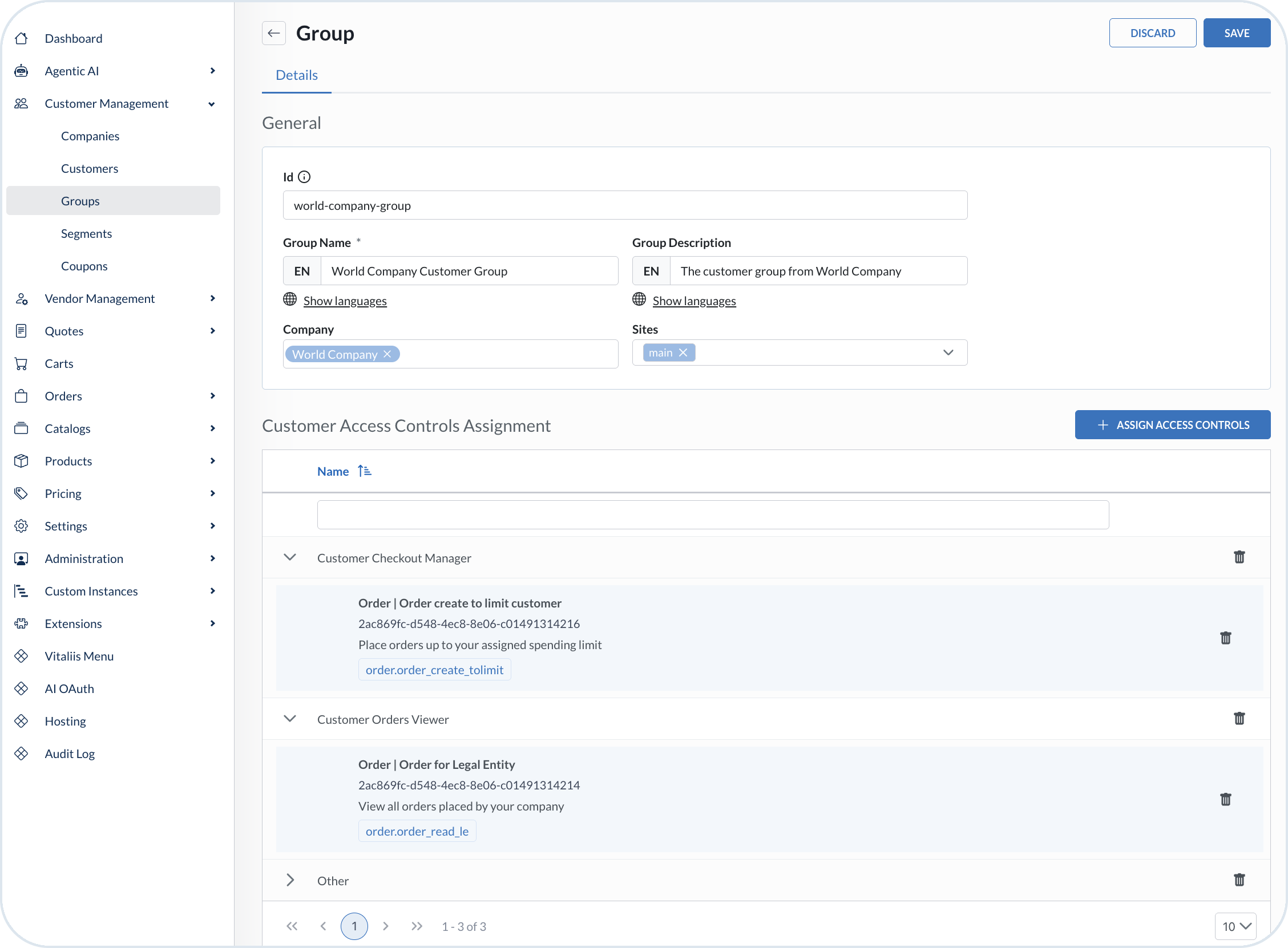Click the Customer Management people icon
The width and height of the screenshot is (1288, 948).
[x=21, y=104]
